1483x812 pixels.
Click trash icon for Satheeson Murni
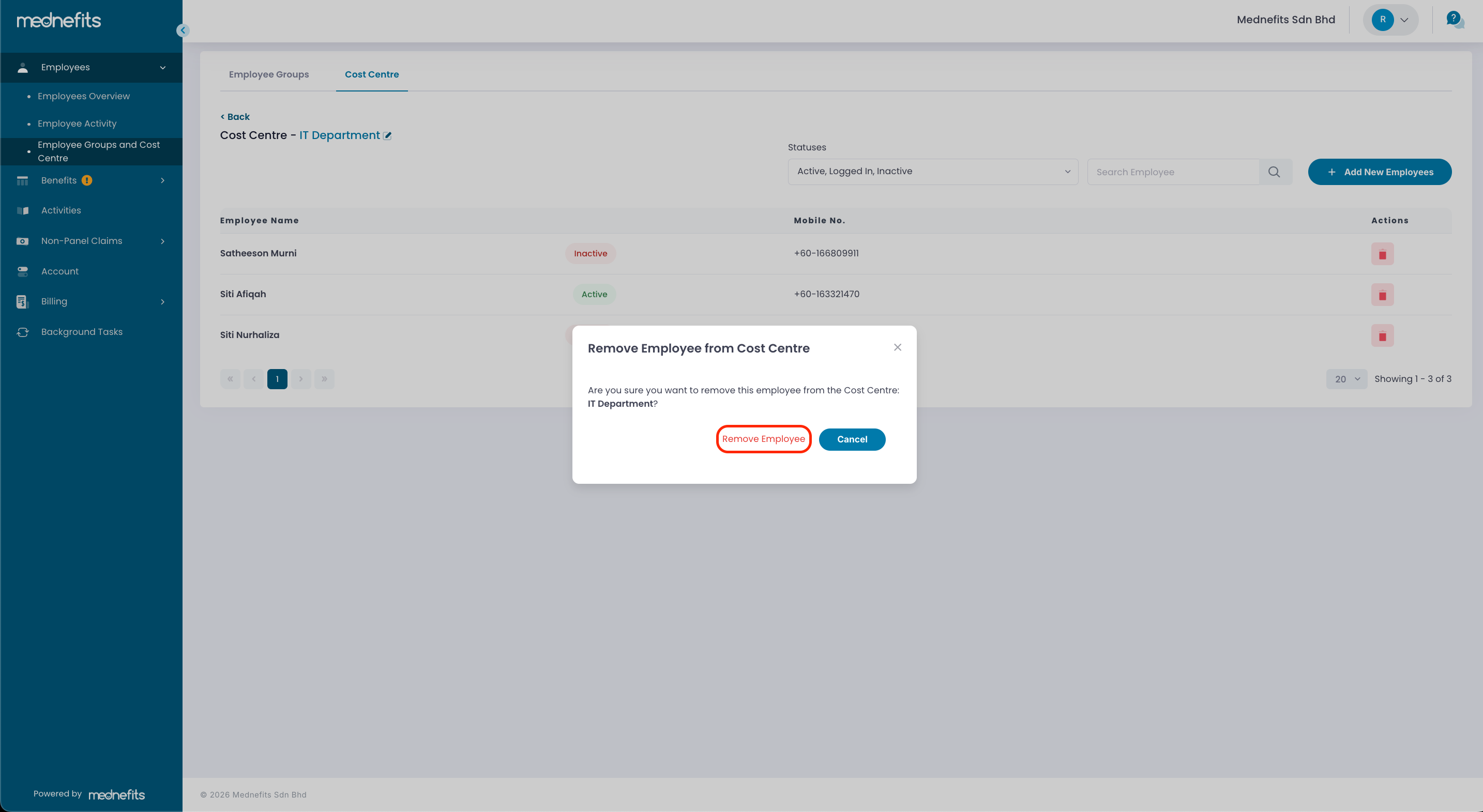1382,254
